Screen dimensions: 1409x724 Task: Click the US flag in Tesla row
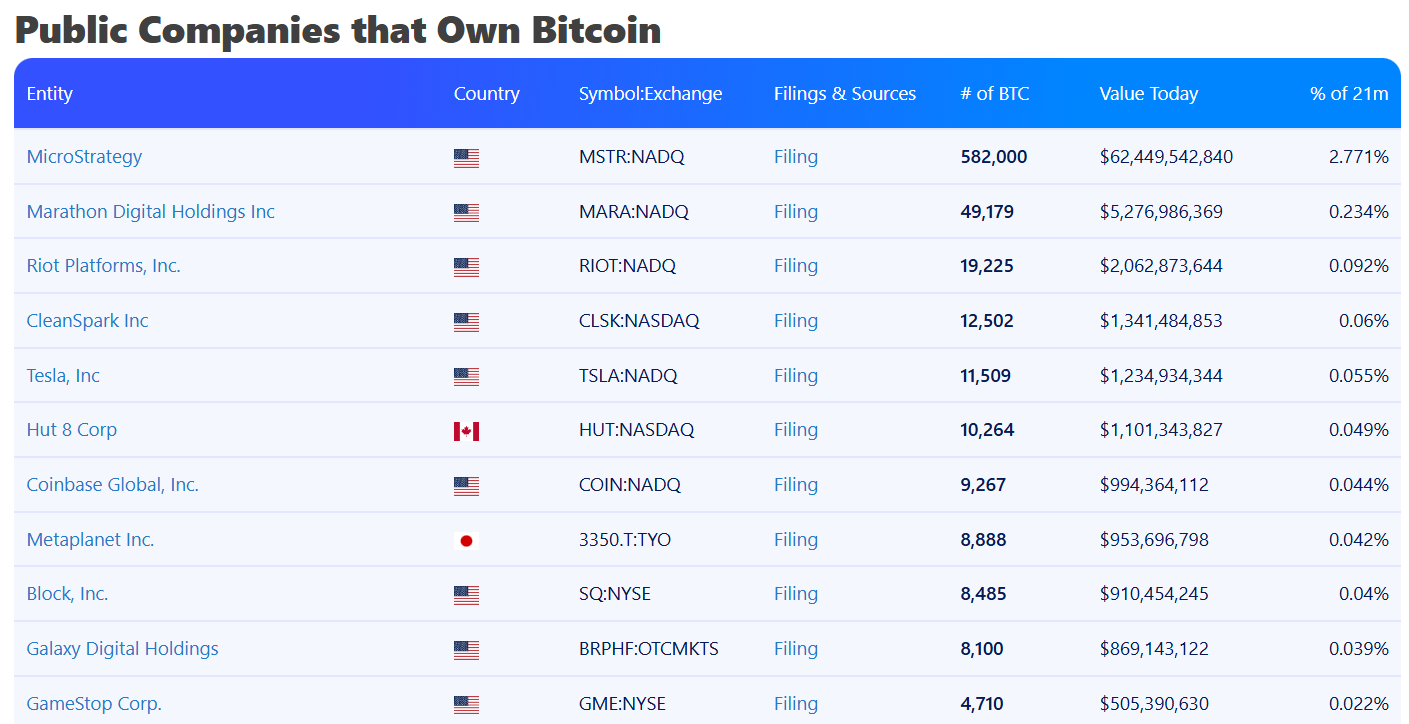[x=466, y=377]
